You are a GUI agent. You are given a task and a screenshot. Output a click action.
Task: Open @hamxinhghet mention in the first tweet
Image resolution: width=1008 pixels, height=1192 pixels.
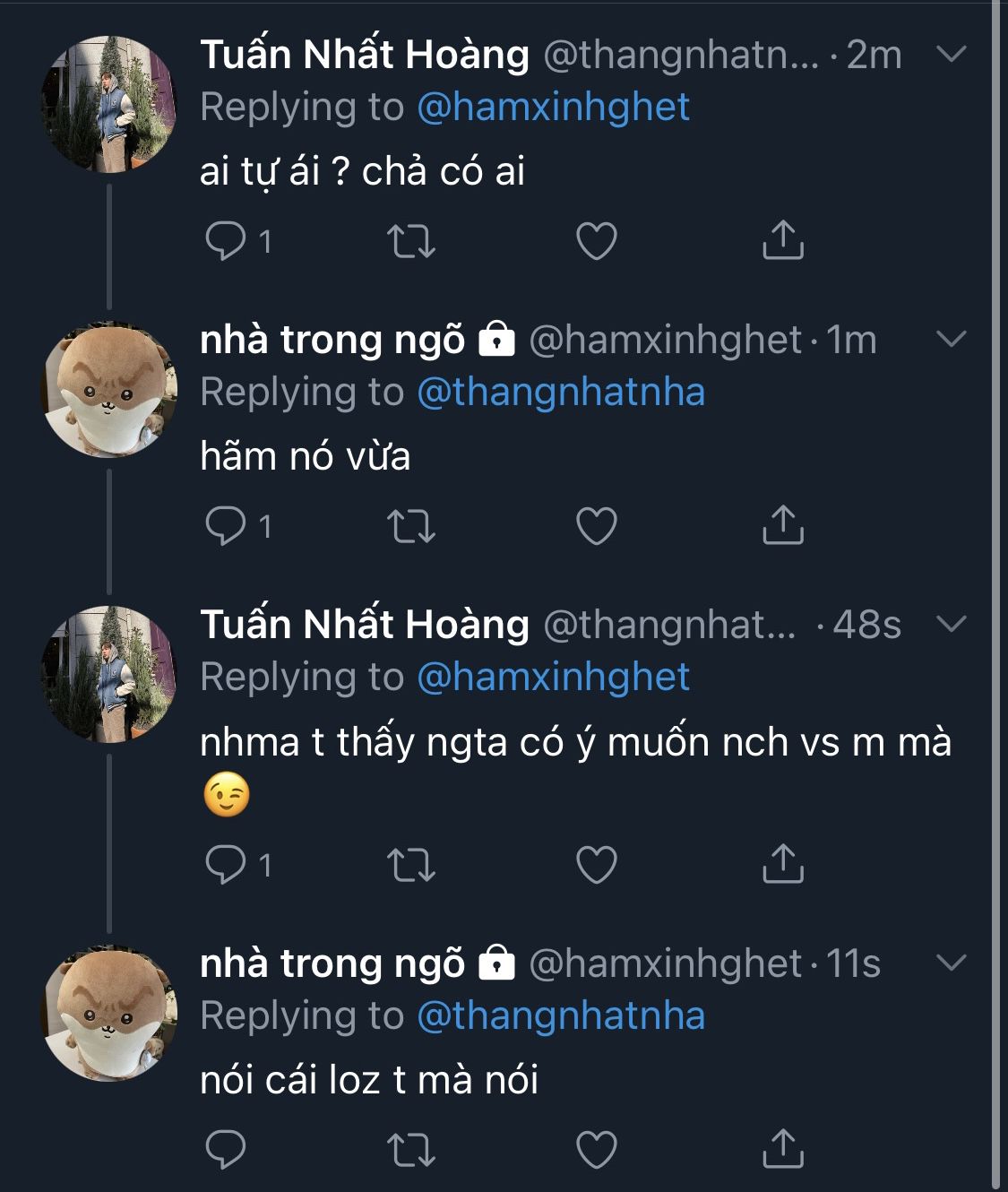[x=553, y=108]
